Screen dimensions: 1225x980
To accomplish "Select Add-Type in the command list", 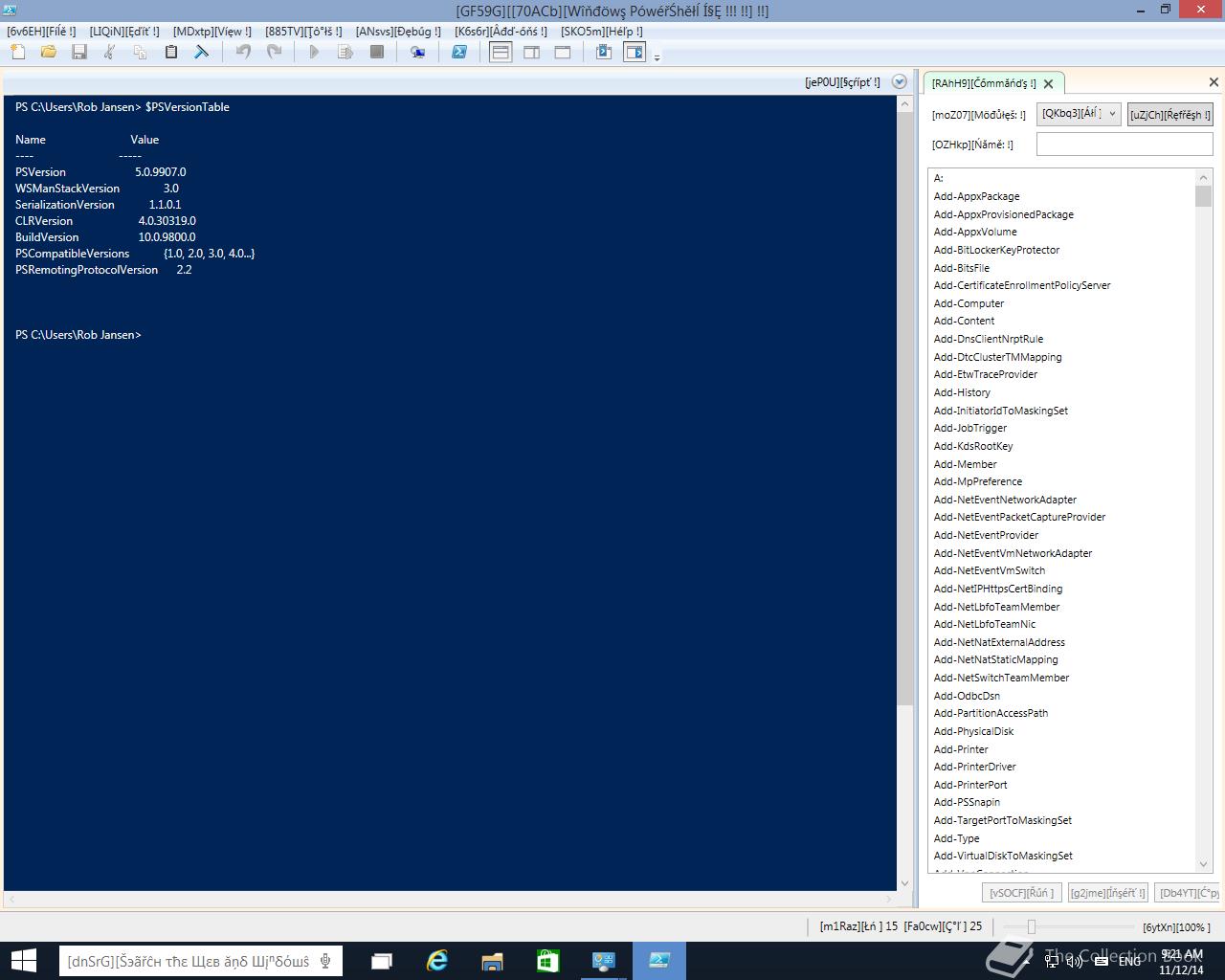I will (956, 838).
